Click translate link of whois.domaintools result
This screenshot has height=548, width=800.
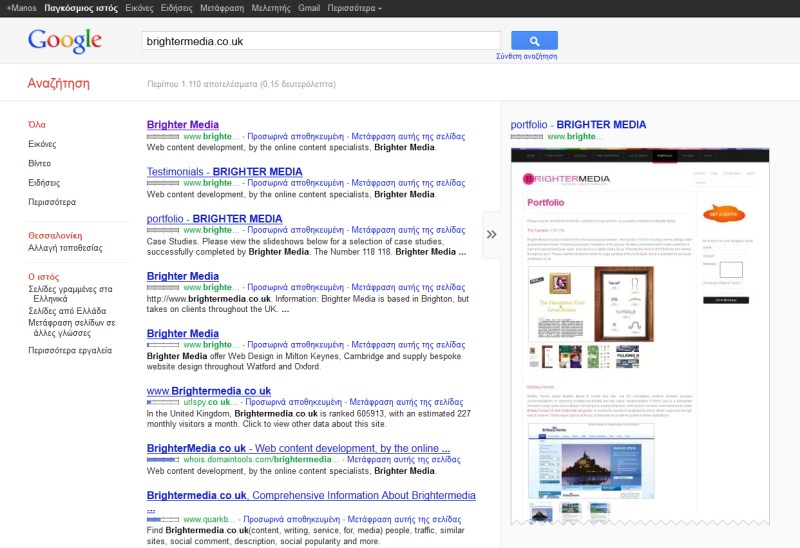404,459
